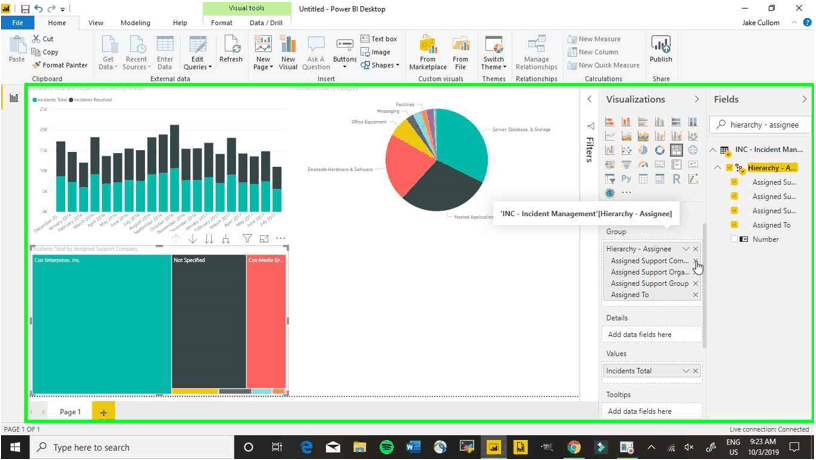
Task: Switch to the Modeling ribbon tab
Action: point(135,23)
